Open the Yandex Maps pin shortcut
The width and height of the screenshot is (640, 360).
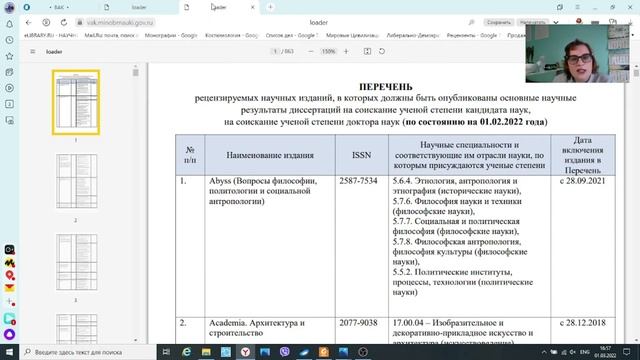[9, 275]
